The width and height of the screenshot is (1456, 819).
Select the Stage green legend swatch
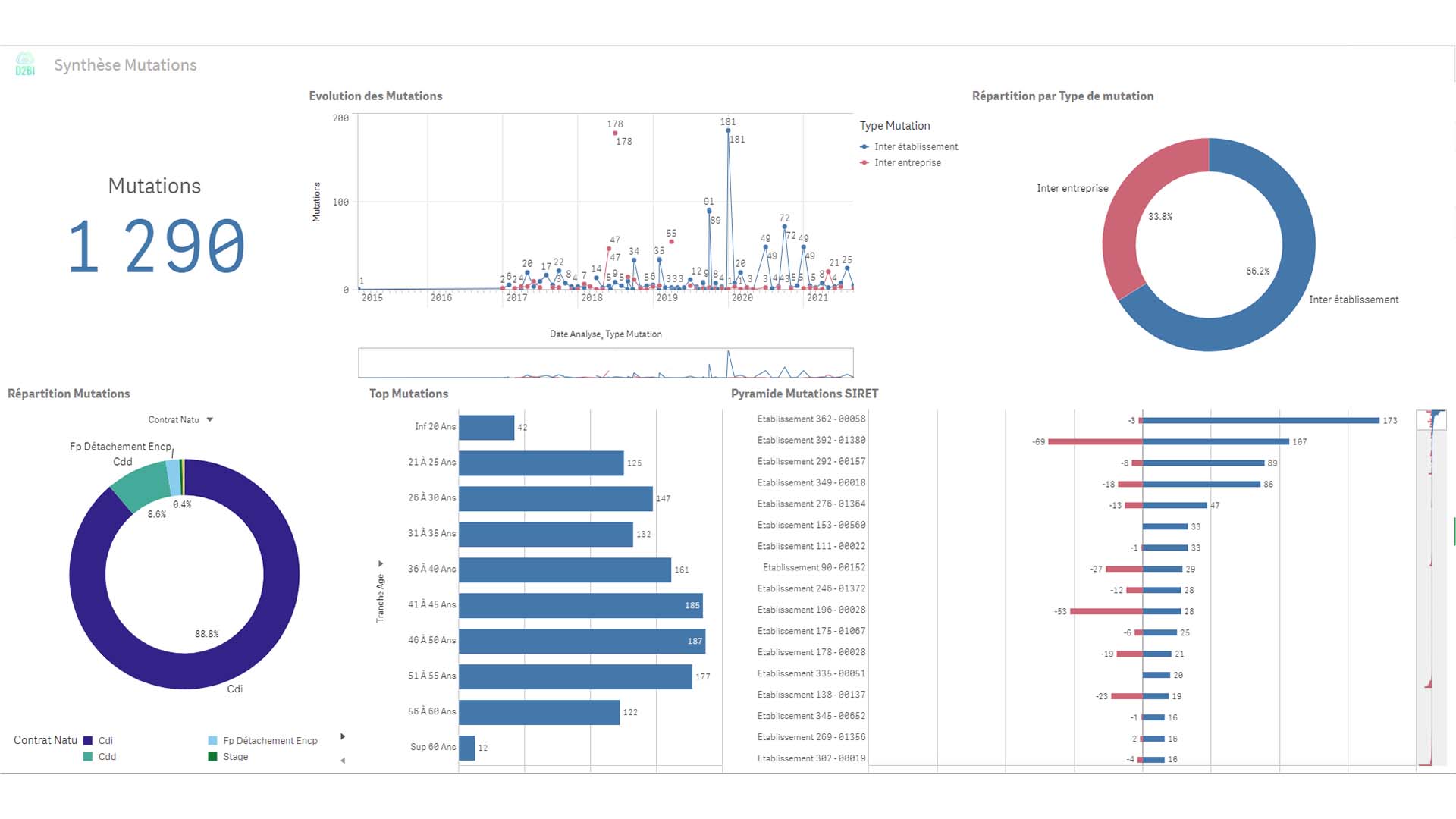pos(213,757)
